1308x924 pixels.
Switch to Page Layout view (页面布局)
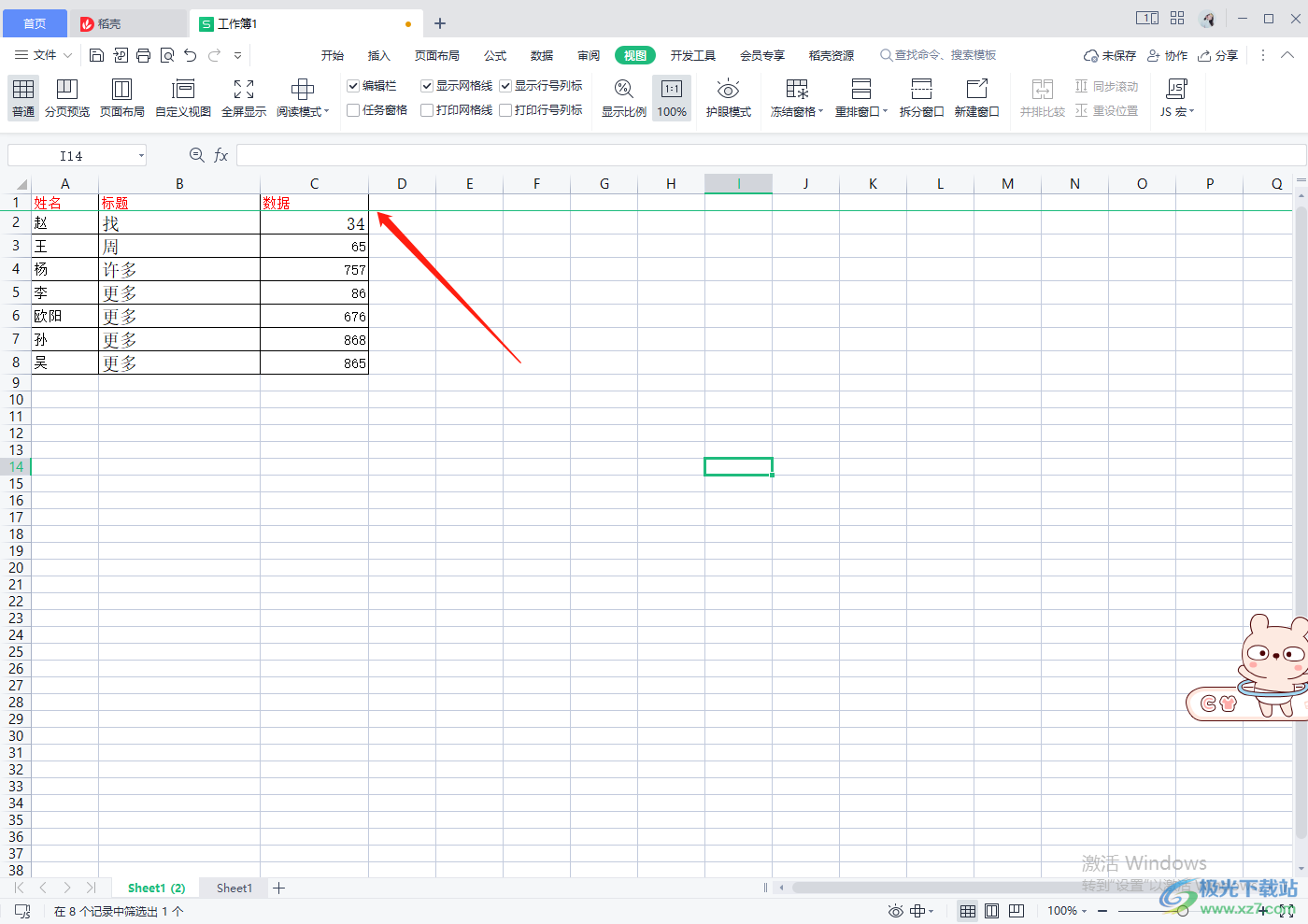pos(122,98)
